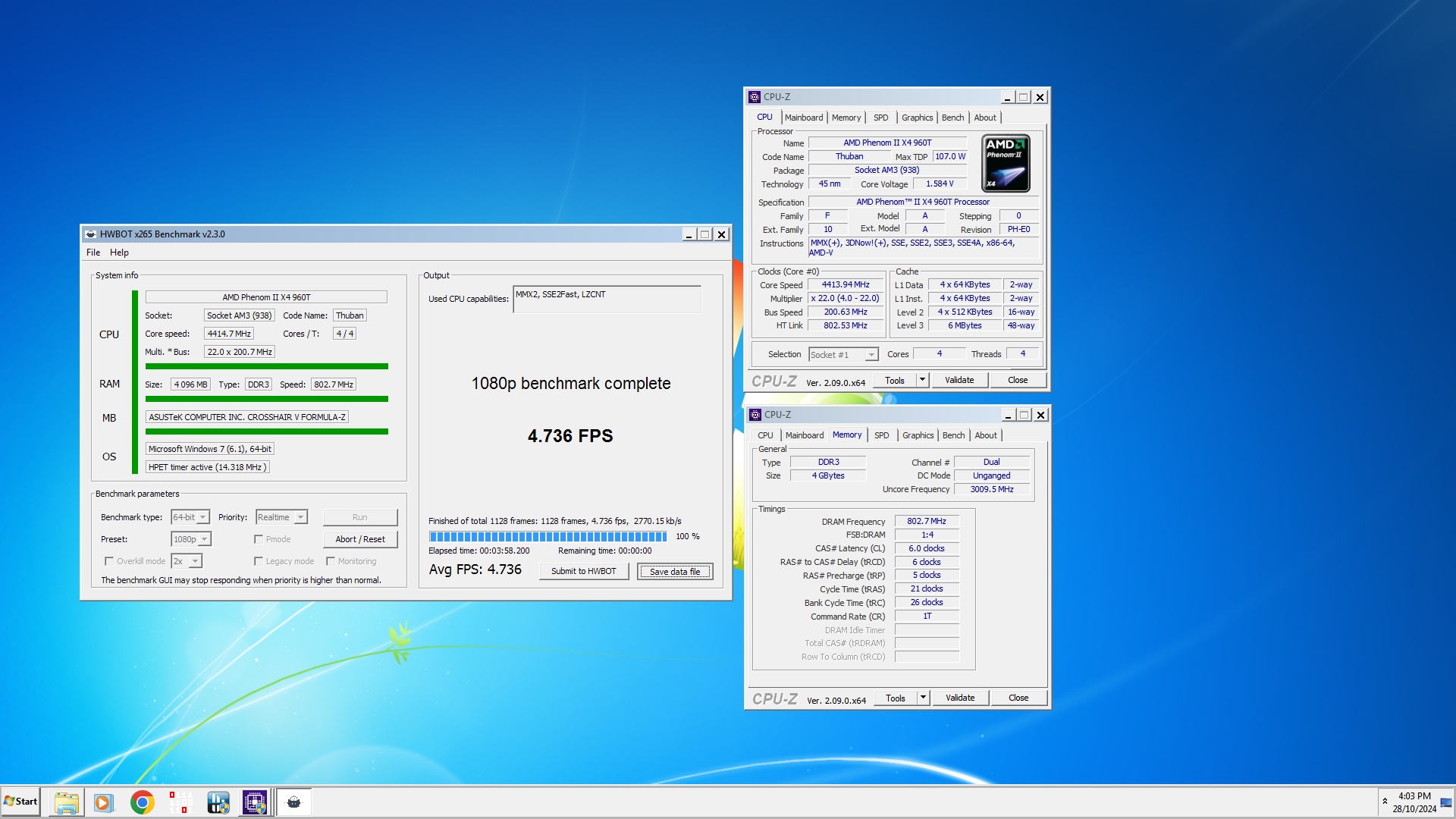Minimize the lower CPU-Z Memory window
The height and width of the screenshot is (819, 1456).
coord(1008,415)
